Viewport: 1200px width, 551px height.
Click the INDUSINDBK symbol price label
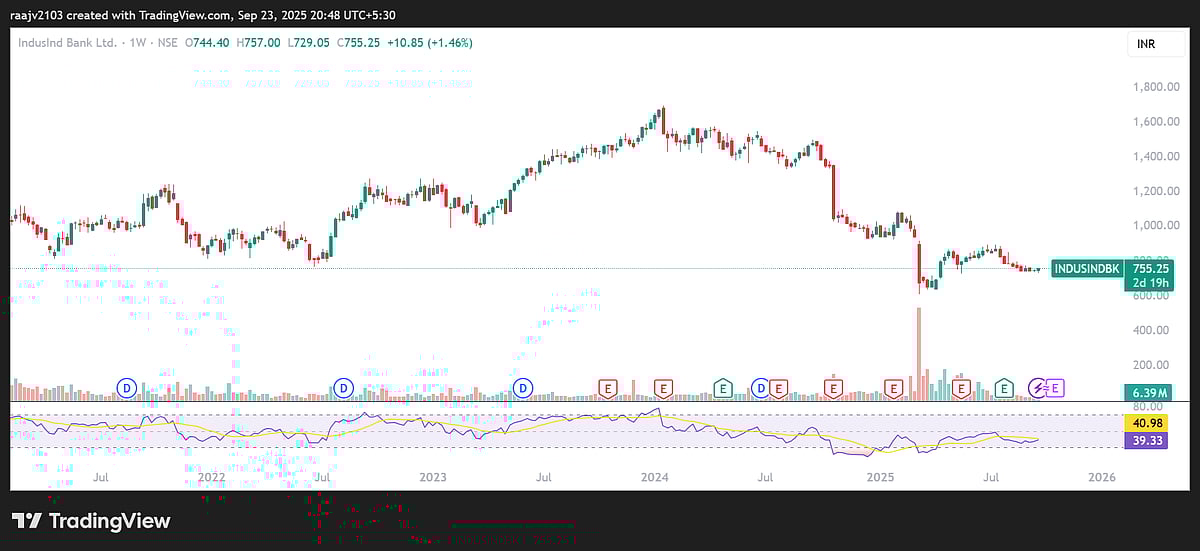[x=1086, y=268]
